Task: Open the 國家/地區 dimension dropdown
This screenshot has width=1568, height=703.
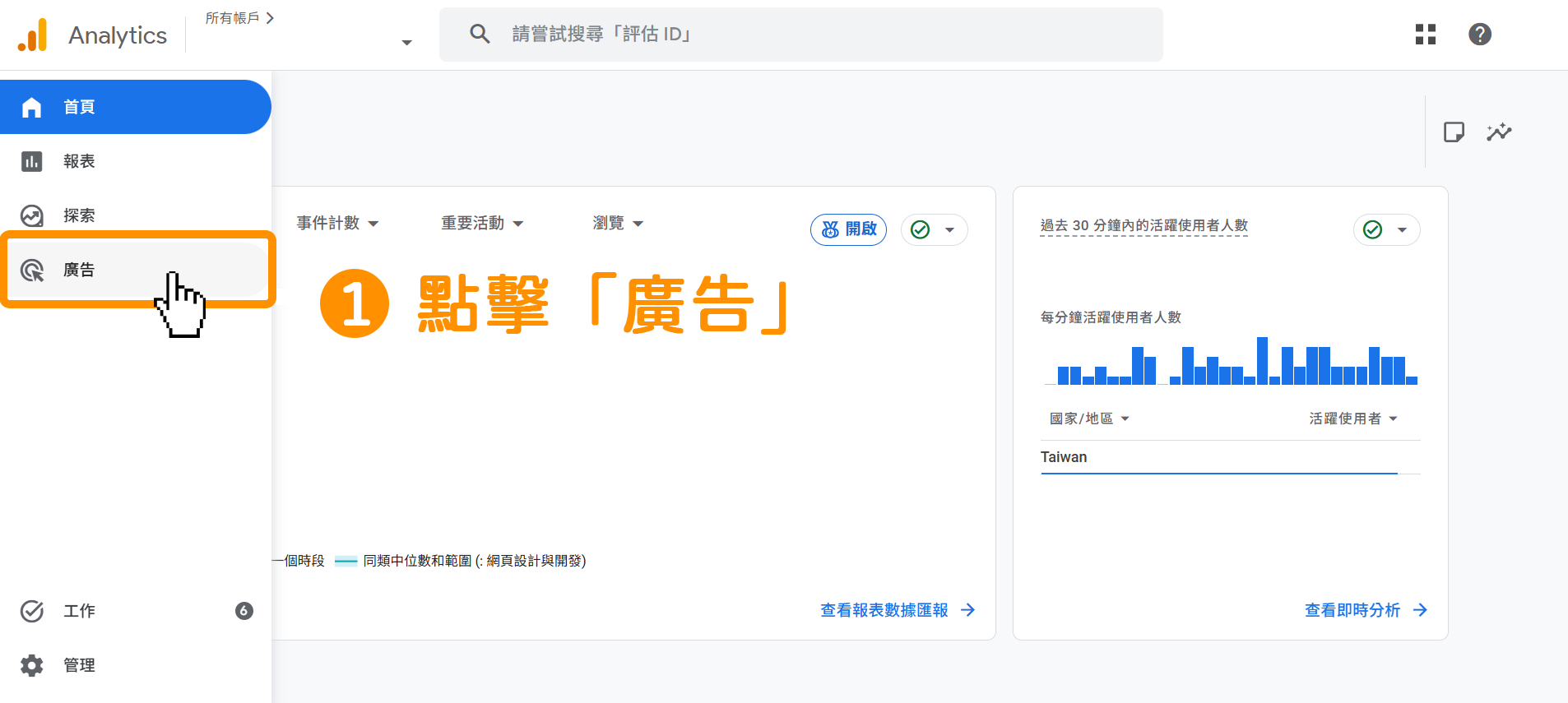Action: [x=1089, y=419]
